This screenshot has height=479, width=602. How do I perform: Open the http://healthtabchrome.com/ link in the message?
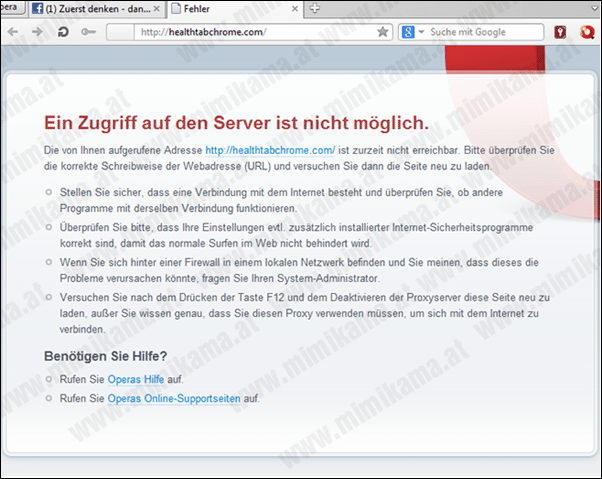click(270, 150)
